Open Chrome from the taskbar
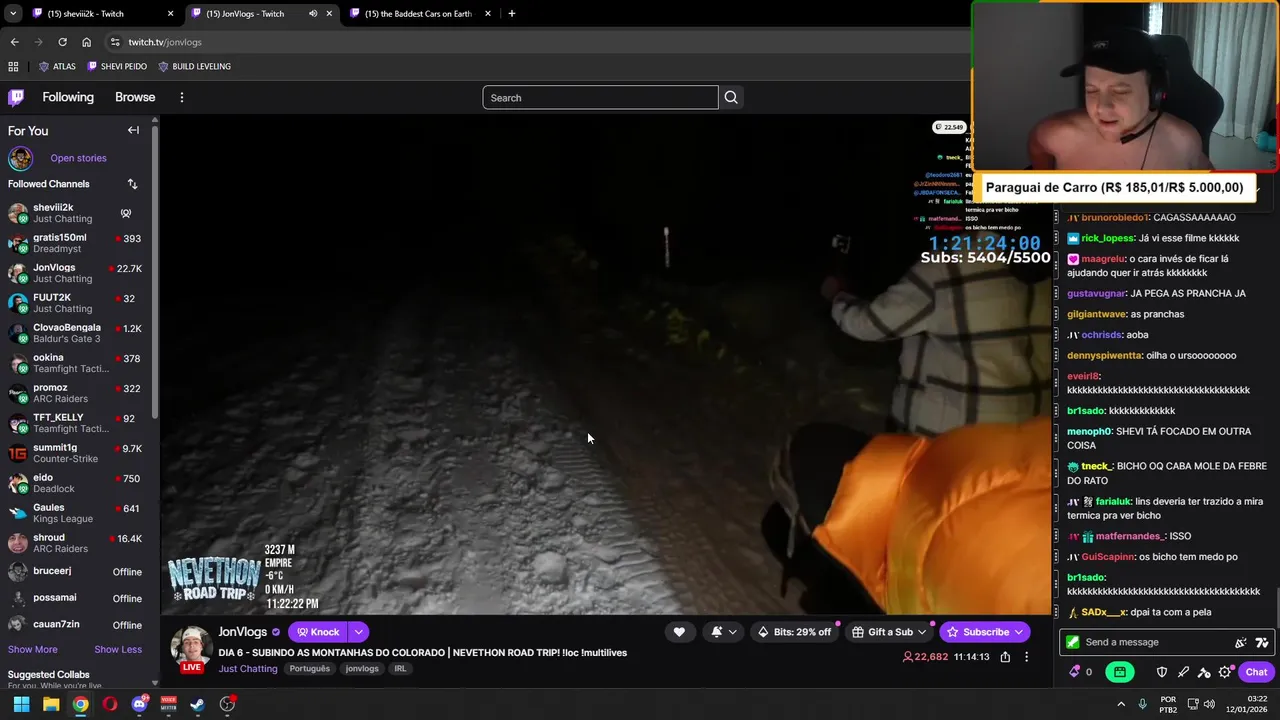Screen dimensions: 1280x720 click(x=80, y=704)
